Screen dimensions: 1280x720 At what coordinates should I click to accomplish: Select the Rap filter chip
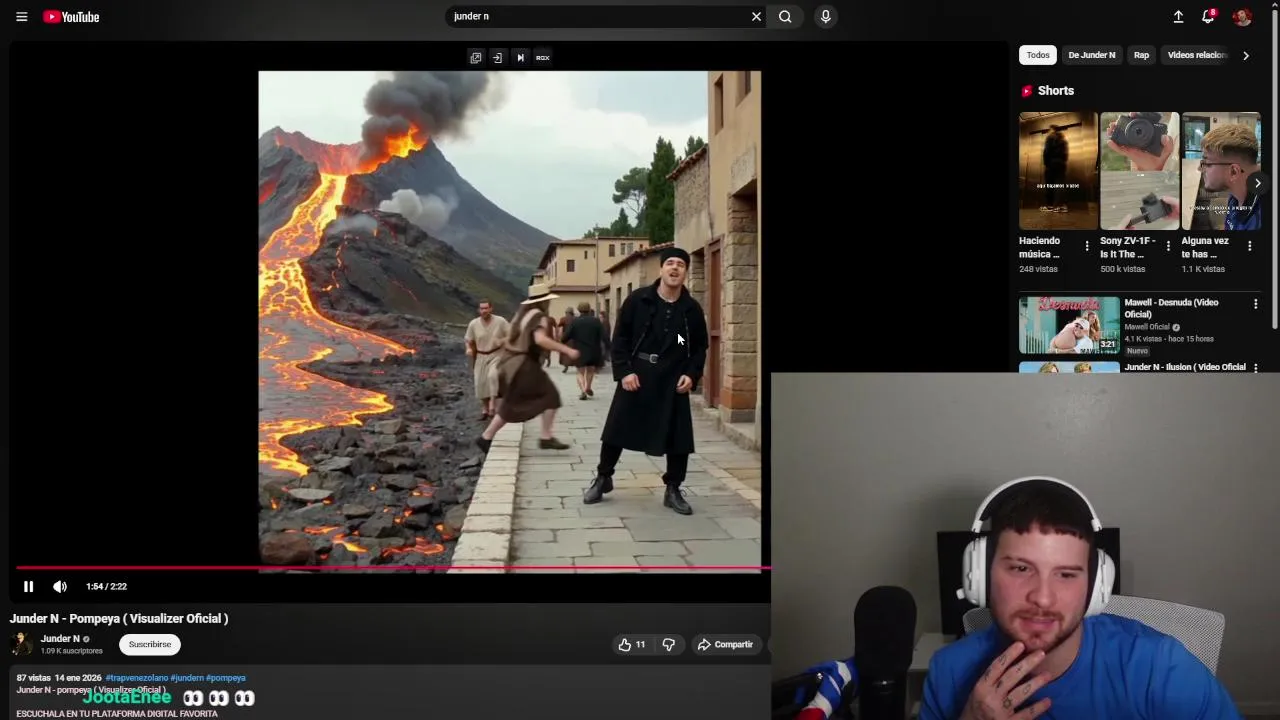[x=1141, y=55]
